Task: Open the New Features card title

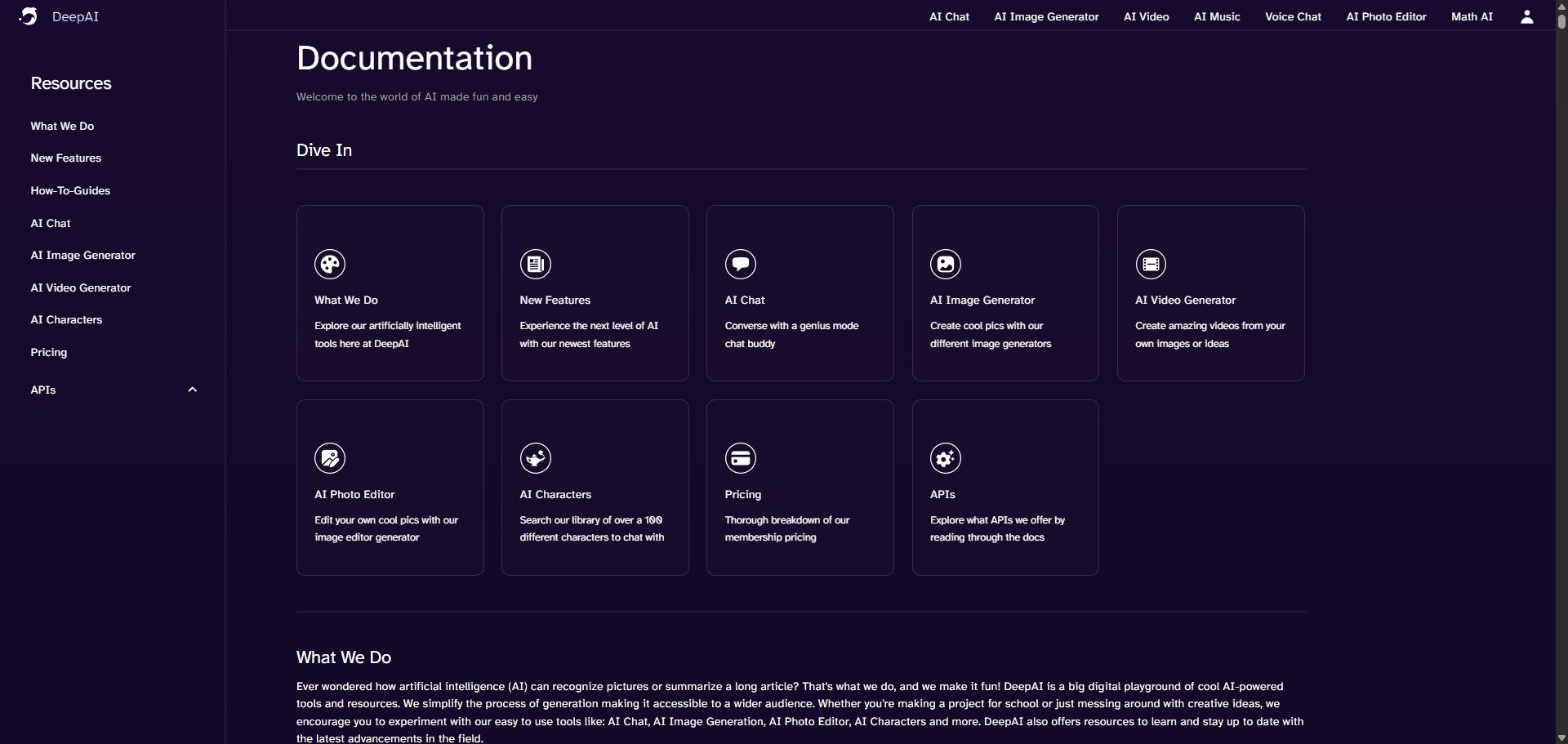Action: (x=555, y=300)
